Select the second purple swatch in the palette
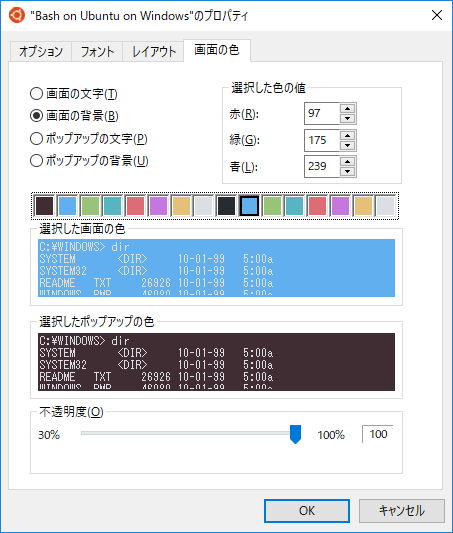Viewport: 453px width, 533px height. coord(340,206)
